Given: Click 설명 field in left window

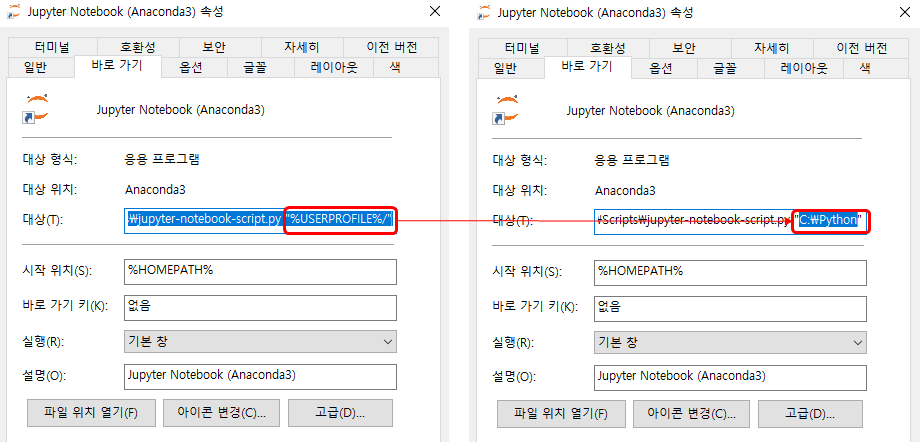Looking at the screenshot, I should pos(260,377).
